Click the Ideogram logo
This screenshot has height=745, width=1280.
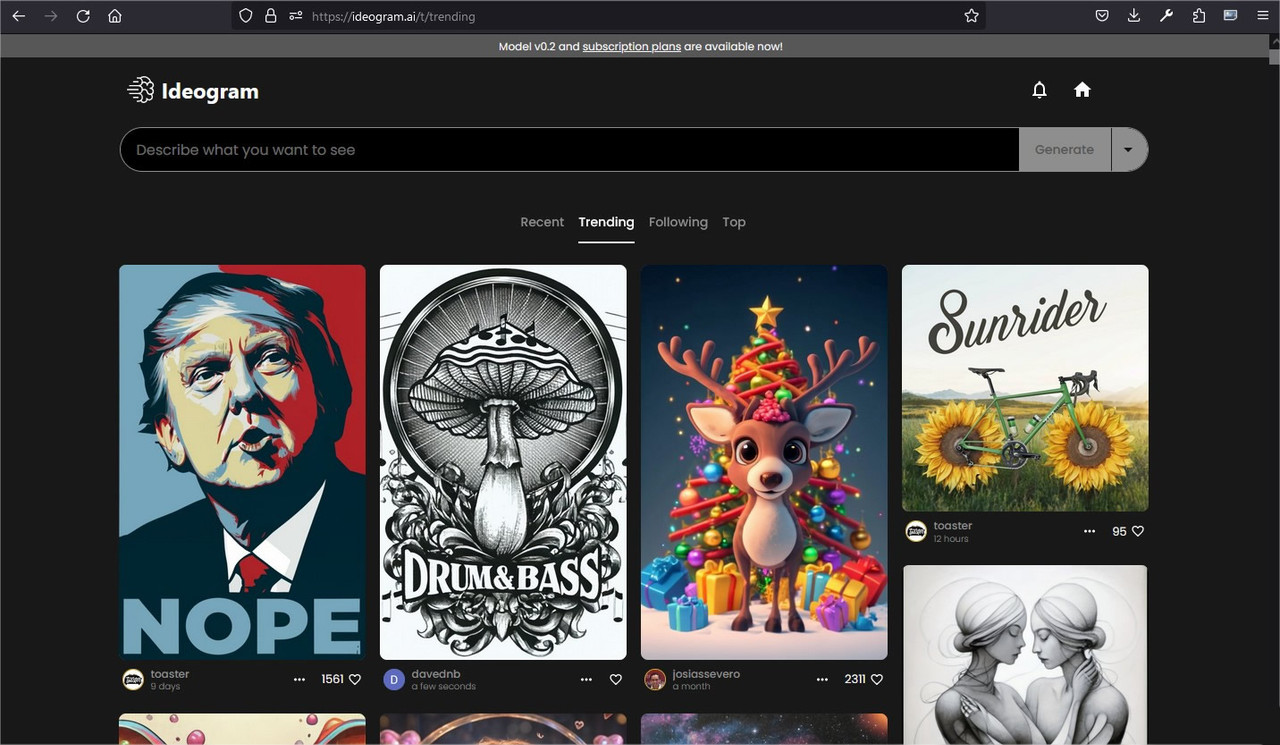pos(193,91)
